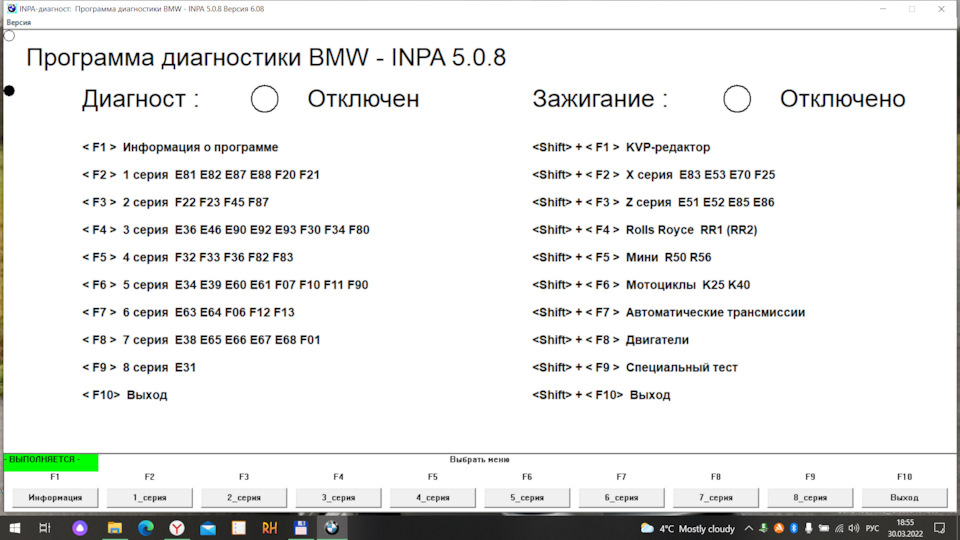Launch the RH application from the taskbar
The height and width of the screenshot is (540, 960).
click(269, 528)
